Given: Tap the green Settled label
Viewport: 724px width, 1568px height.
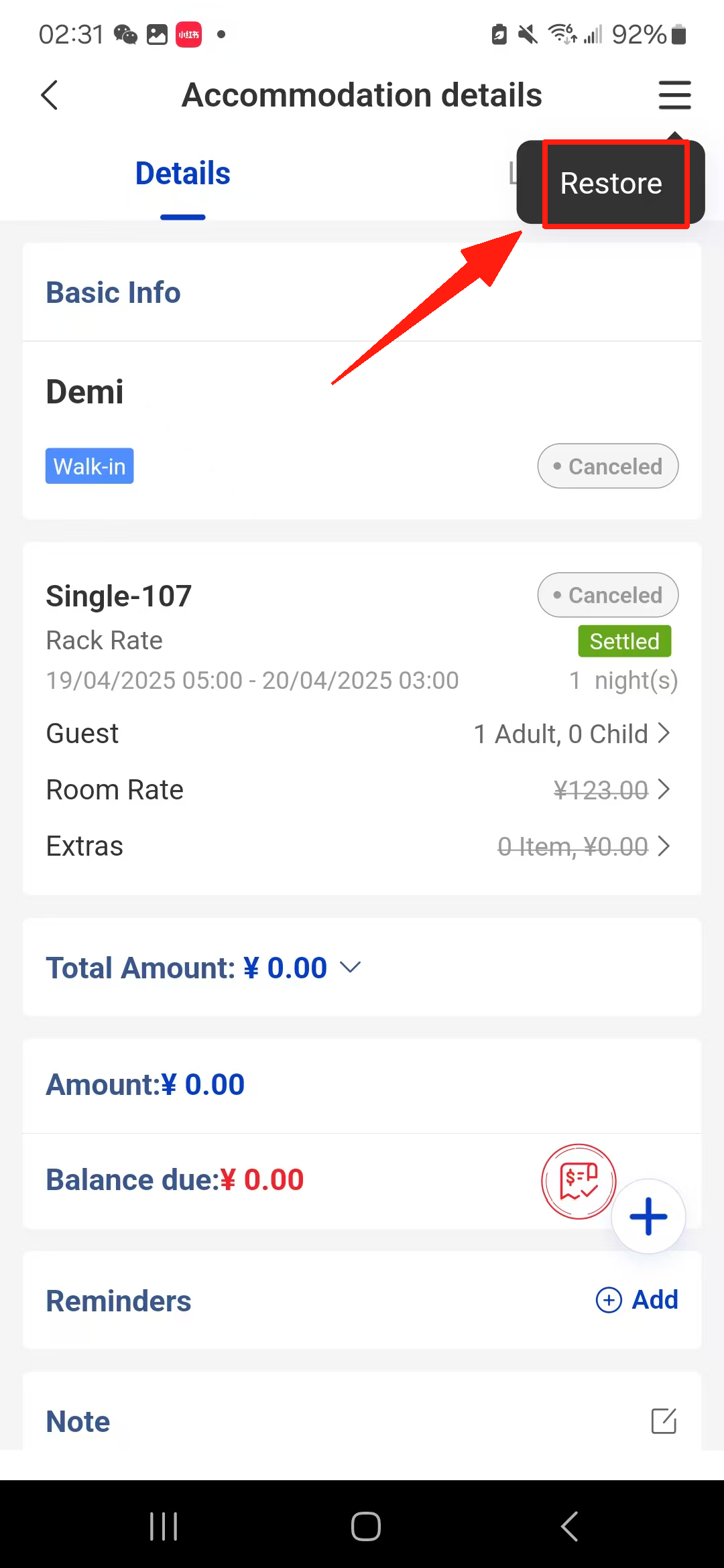Looking at the screenshot, I should pyautogui.click(x=624, y=641).
